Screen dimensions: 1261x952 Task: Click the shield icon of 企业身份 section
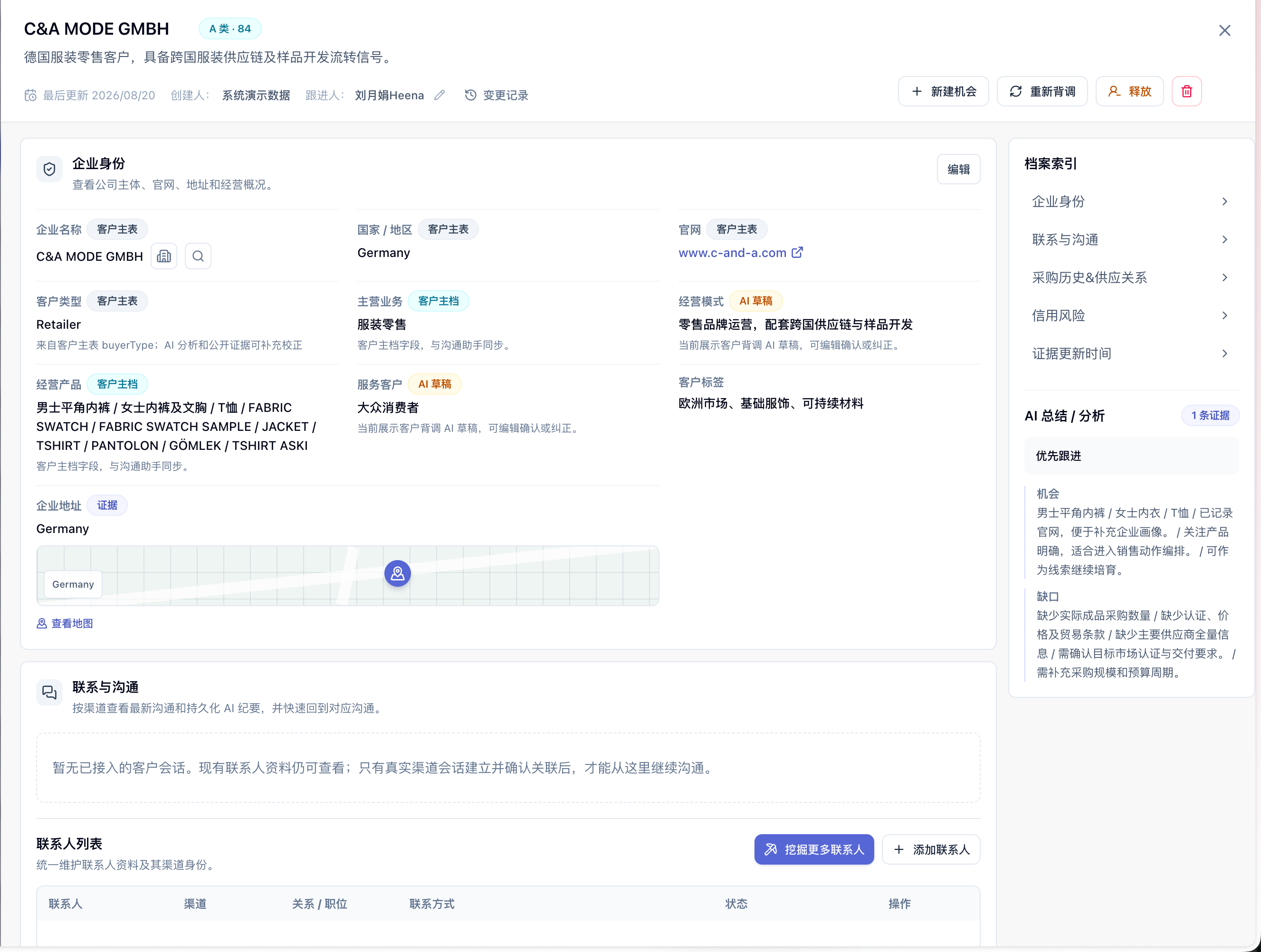[x=49, y=169]
